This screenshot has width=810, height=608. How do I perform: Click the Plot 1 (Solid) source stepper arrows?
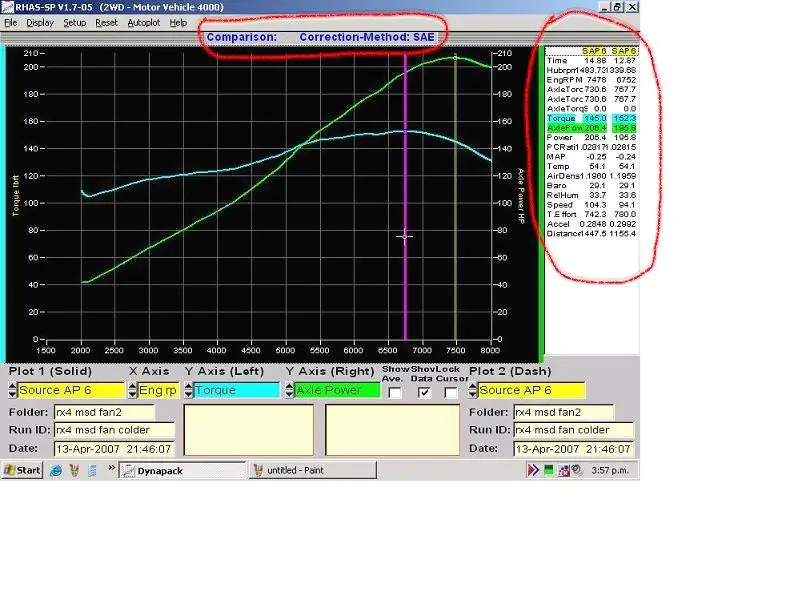coord(12,390)
